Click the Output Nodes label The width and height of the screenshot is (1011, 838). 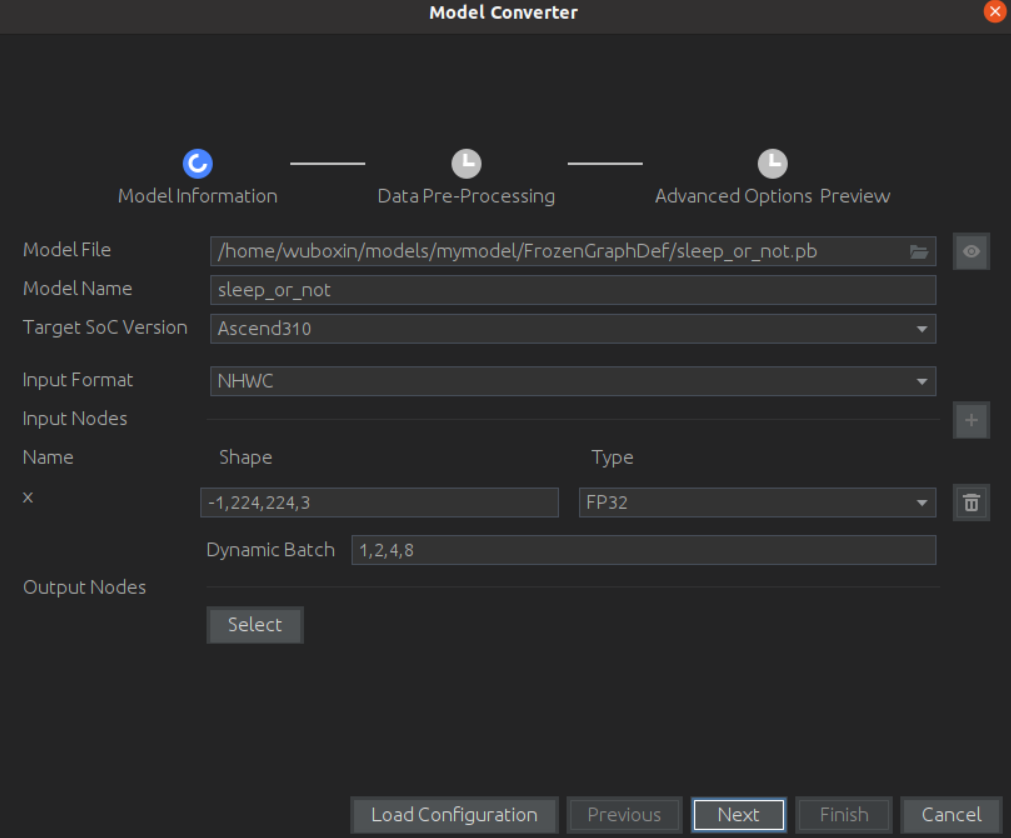[x=84, y=587]
